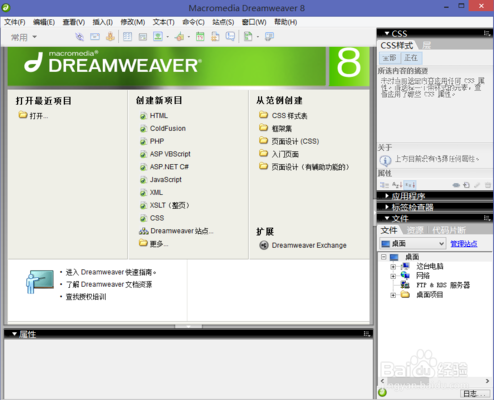This screenshot has width=494, height=400.
Task: Click the Server-Side Include icon
Action: pos(215,37)
